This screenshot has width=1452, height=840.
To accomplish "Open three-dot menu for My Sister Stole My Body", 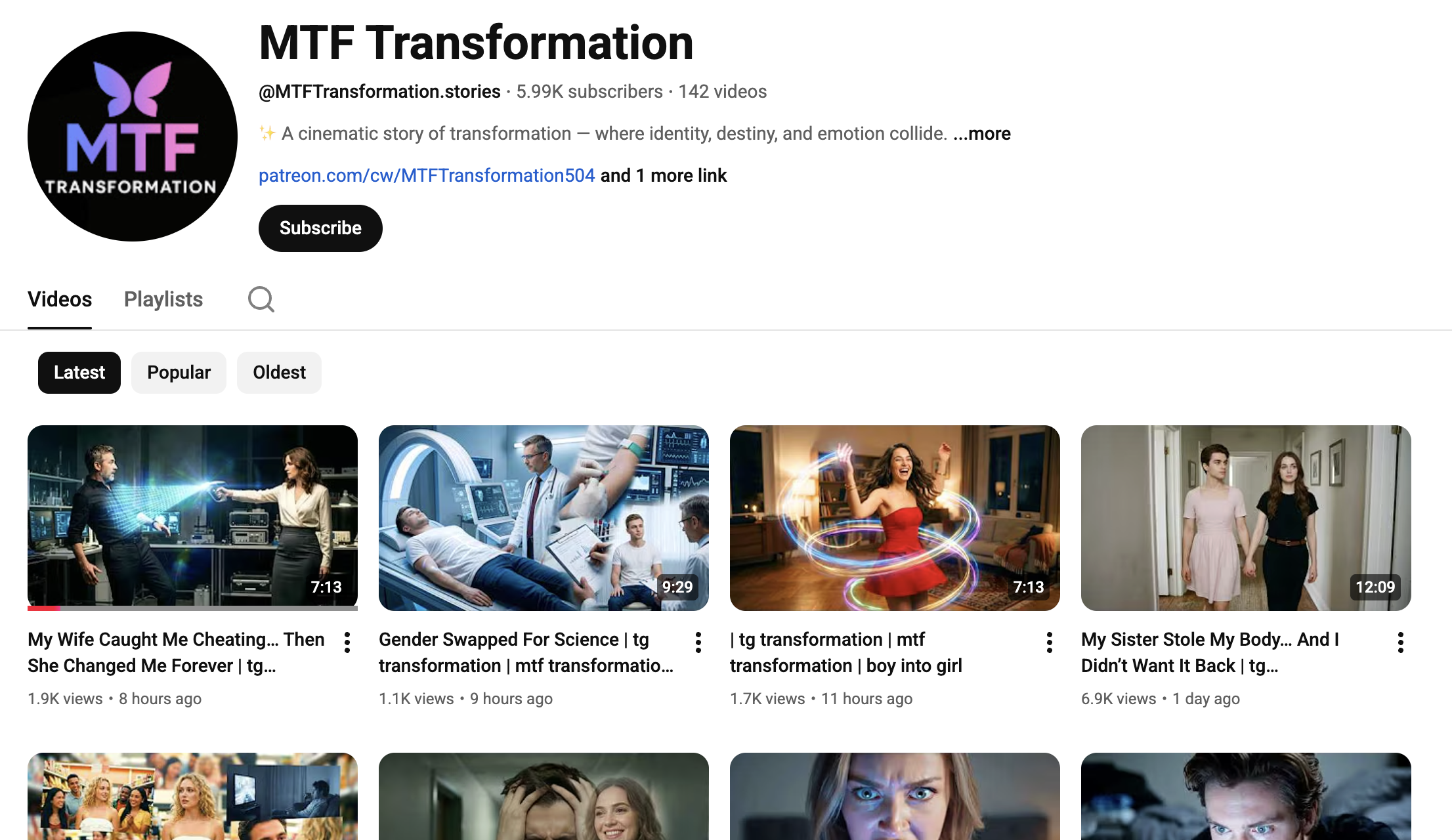I will [1401, 642].
